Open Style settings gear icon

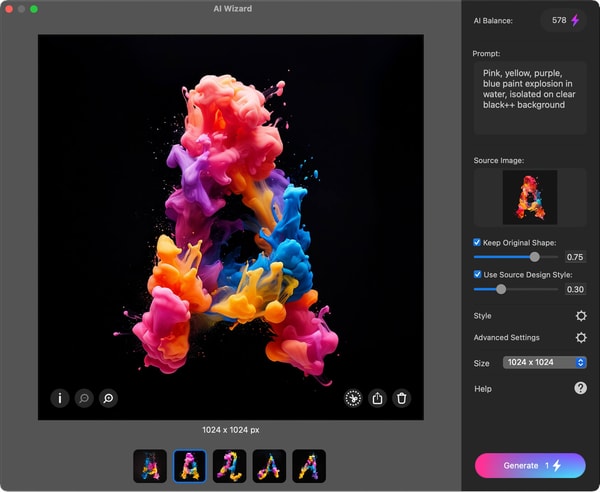581,316
